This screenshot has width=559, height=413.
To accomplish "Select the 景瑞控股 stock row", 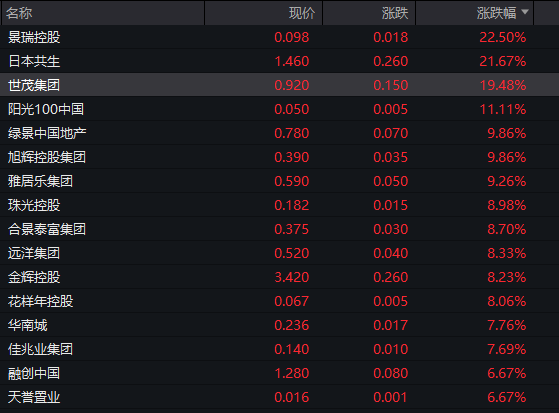I will coord(280,37).
